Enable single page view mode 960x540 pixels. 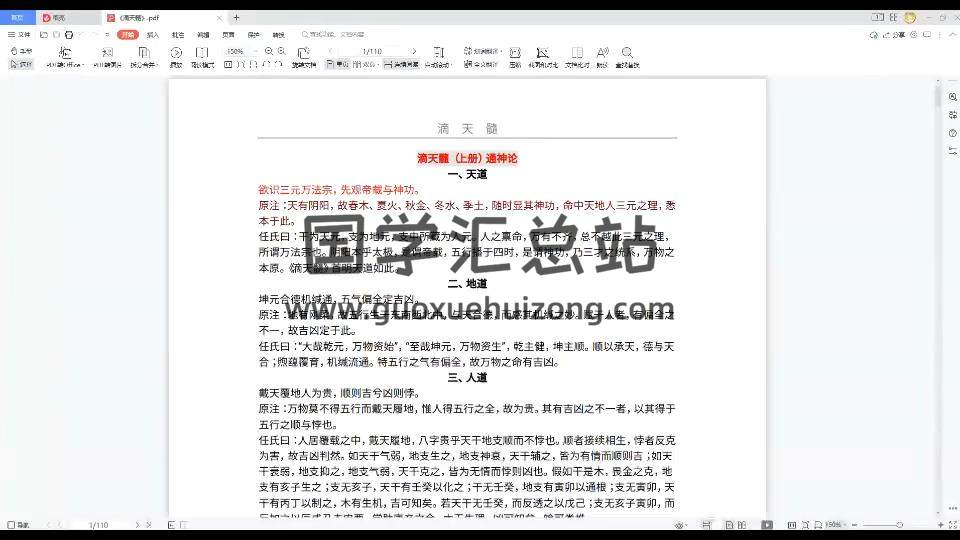point(337,64)
